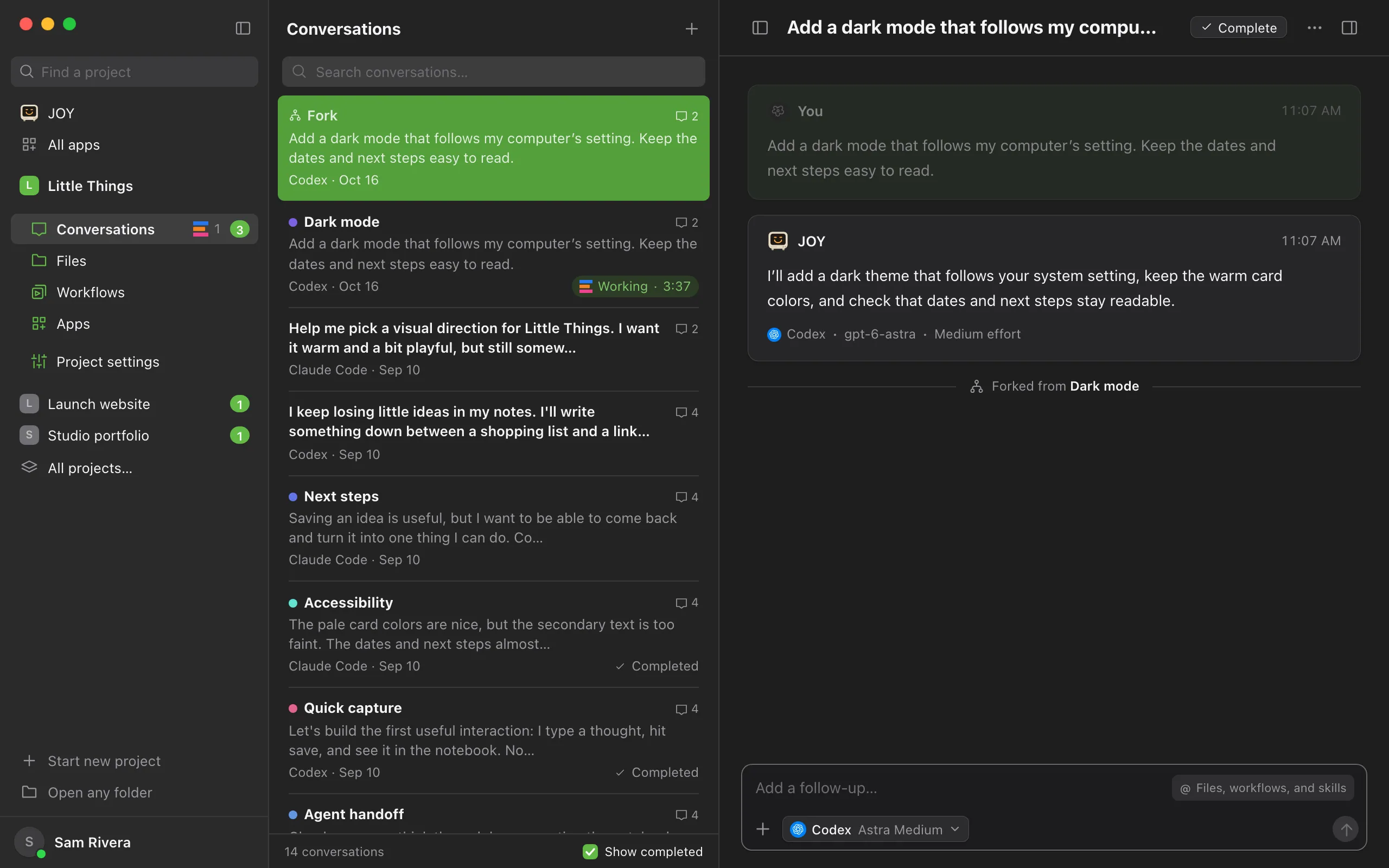Click the fork icon in the Fork conversation
The image size is (1389, 868).
pyautogui.click(x=295, y=116)
